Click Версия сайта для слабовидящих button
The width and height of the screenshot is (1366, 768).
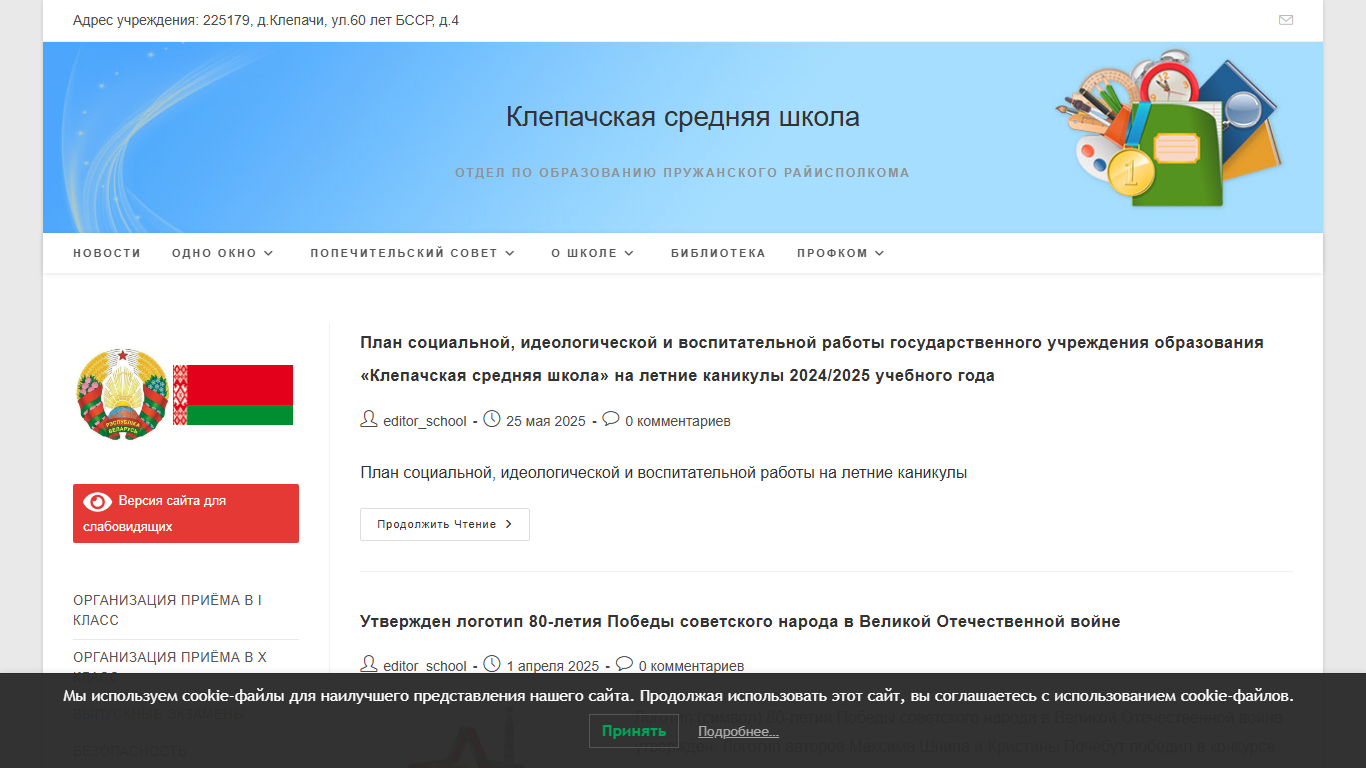point(186,513)
